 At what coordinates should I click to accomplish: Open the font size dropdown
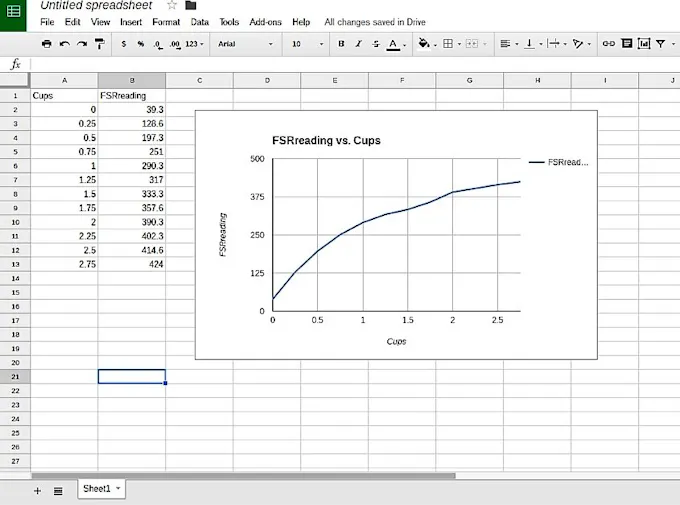(307, 44)
